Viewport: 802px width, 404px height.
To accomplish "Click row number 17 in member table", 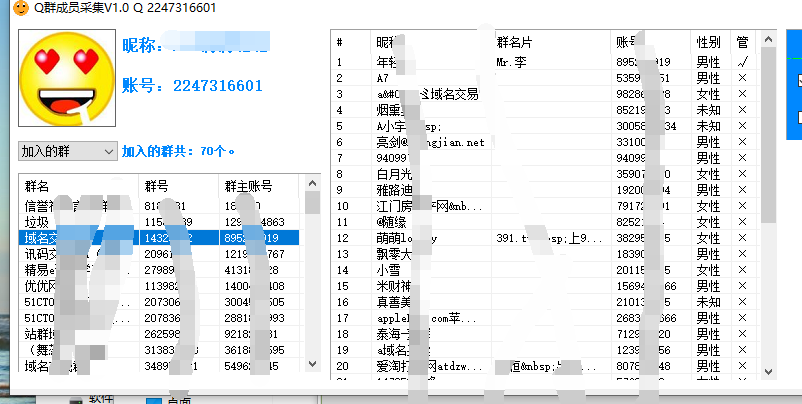I will [x=342, y=318].
